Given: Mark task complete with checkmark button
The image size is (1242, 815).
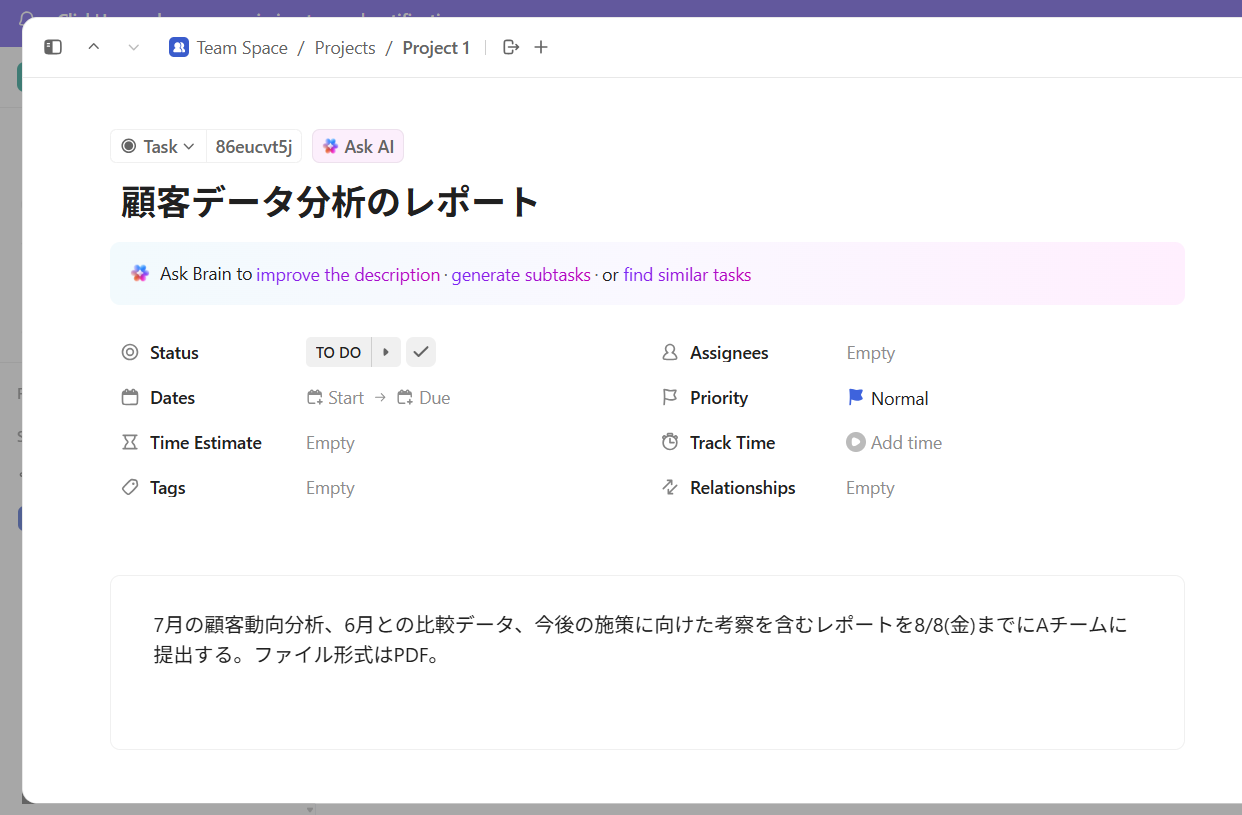Looking at the screenshot, I should [421, 352].
